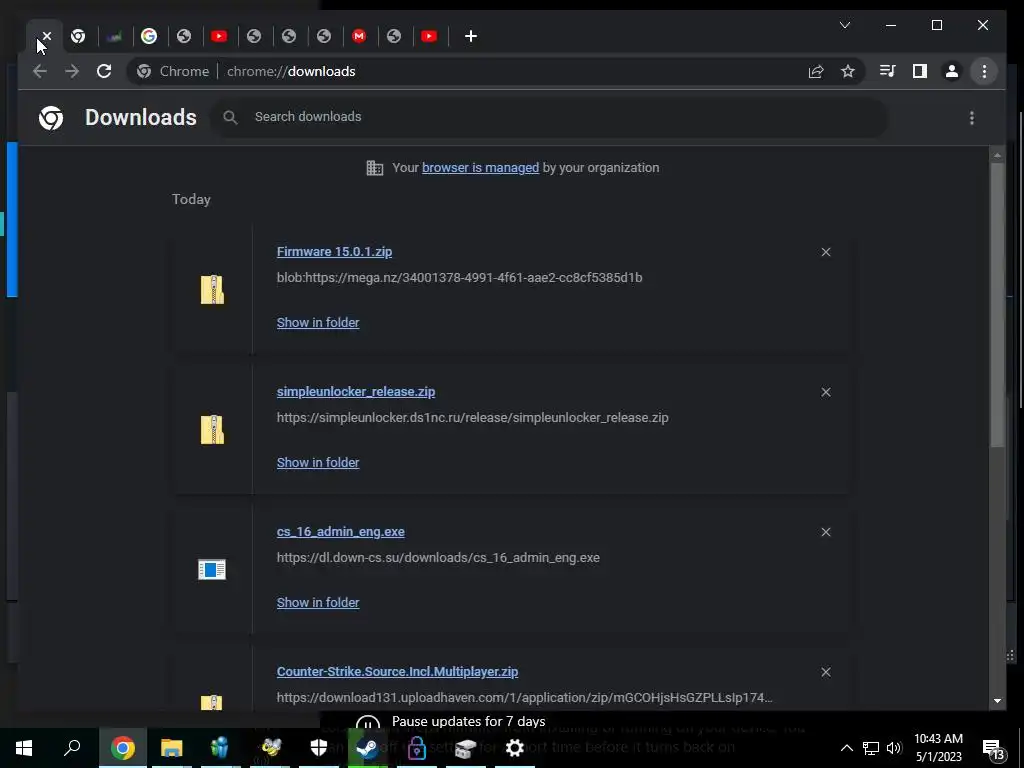Screen dimensions: 1024x768
Task: Show simpleunlocker_release.zip in folder
Action: pyautogui.click(x=318, y=462)
